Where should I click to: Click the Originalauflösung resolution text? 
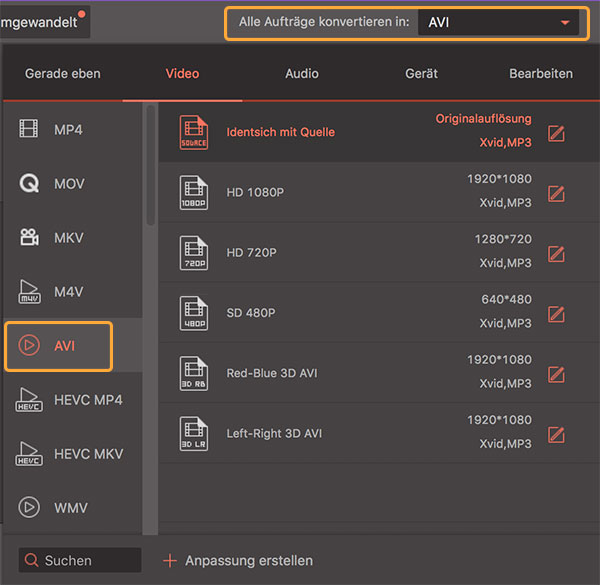coord(483,119)
